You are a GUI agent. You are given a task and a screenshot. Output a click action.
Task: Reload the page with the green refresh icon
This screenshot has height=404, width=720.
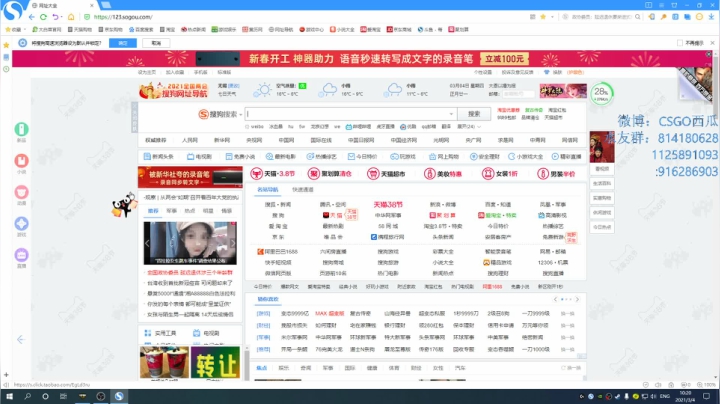(43, 17)
